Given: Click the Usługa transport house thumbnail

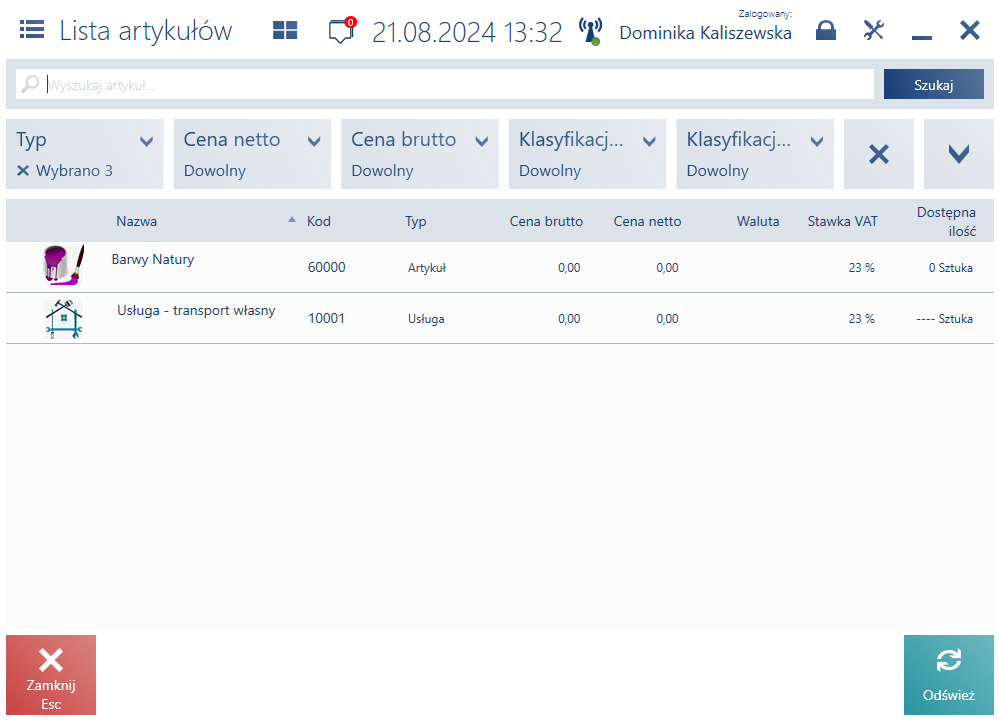Looking at the screenshot, I should coord(63,319).
